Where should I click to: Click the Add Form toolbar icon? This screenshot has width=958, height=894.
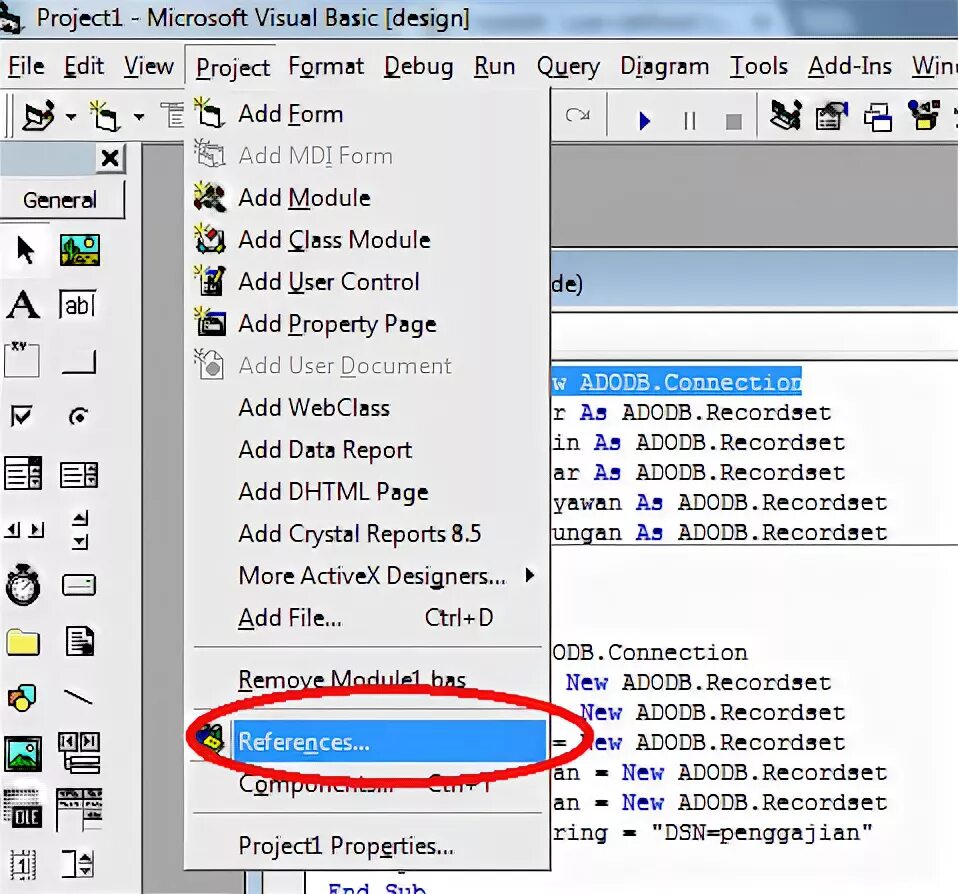click(x=105, y=116)
